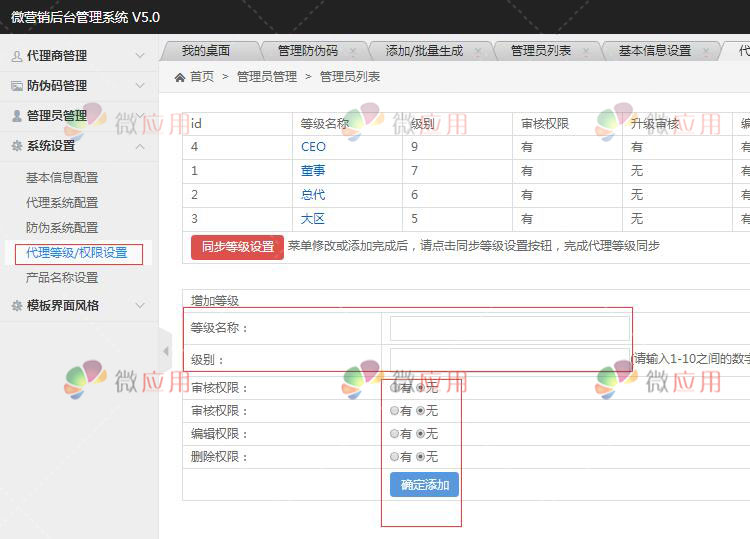Click the 系统设置 sidebar label
This screenshot has width=750, height=539.
(x=51, y=146)
